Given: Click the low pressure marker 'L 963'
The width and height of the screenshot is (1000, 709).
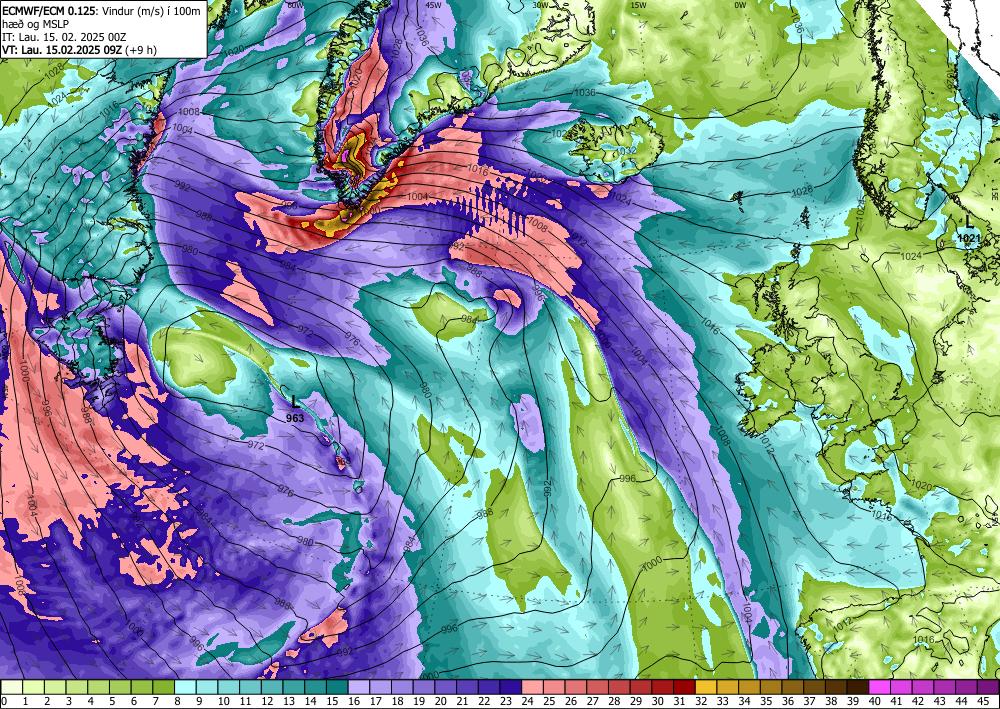Looking at the screenshot, I should pos(295,409).
